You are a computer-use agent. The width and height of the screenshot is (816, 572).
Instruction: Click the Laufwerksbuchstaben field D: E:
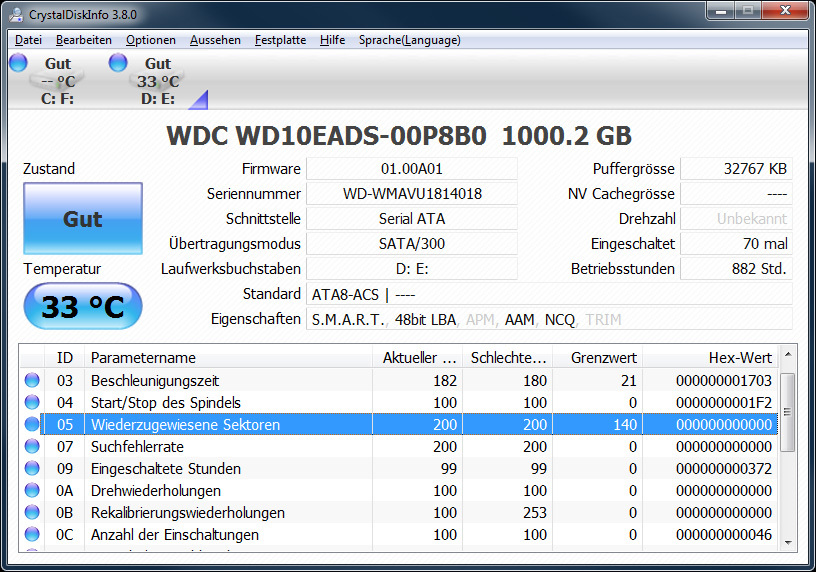click(x=412, y=269)
